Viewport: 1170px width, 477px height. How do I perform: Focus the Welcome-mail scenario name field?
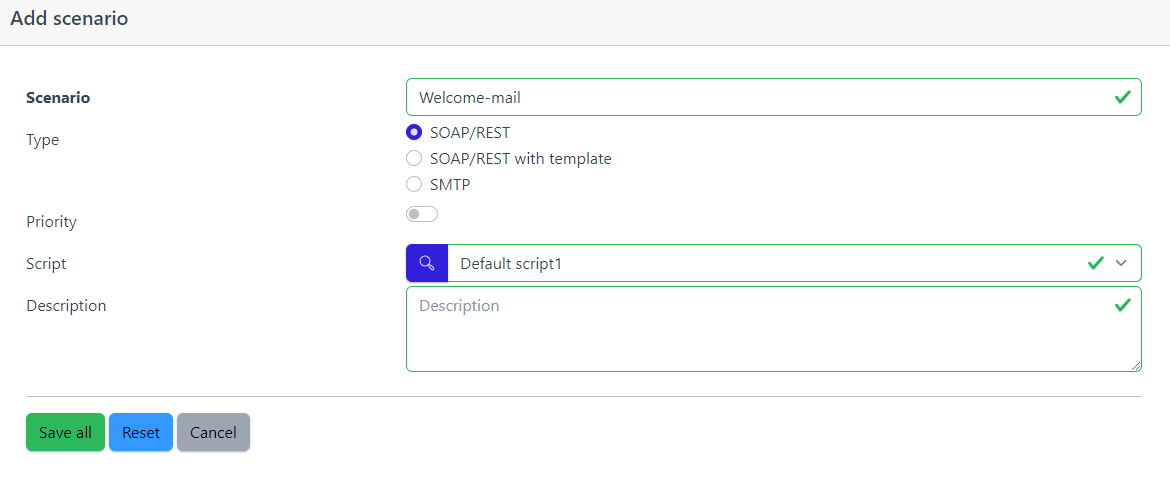pyautogui.click(x=774, y=97)
